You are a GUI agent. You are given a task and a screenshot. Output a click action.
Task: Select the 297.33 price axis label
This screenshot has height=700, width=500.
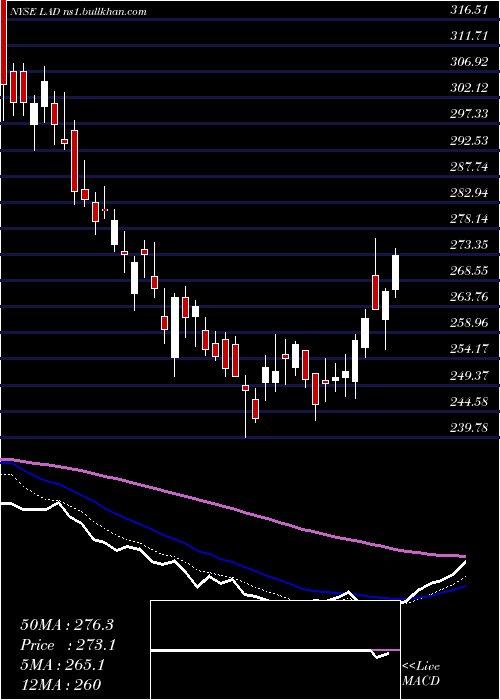pos(469,114)
